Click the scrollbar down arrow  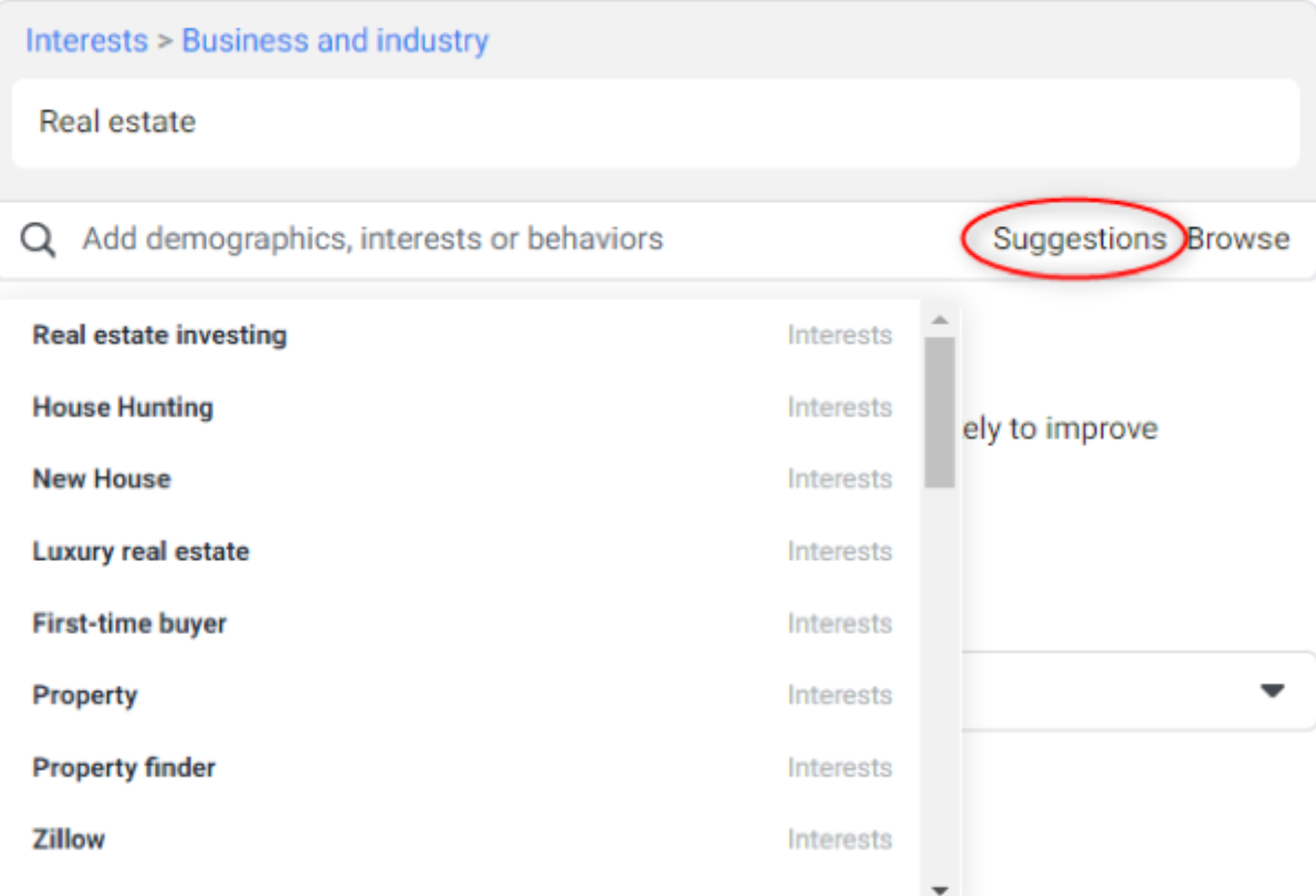click(x=940, y=890)
